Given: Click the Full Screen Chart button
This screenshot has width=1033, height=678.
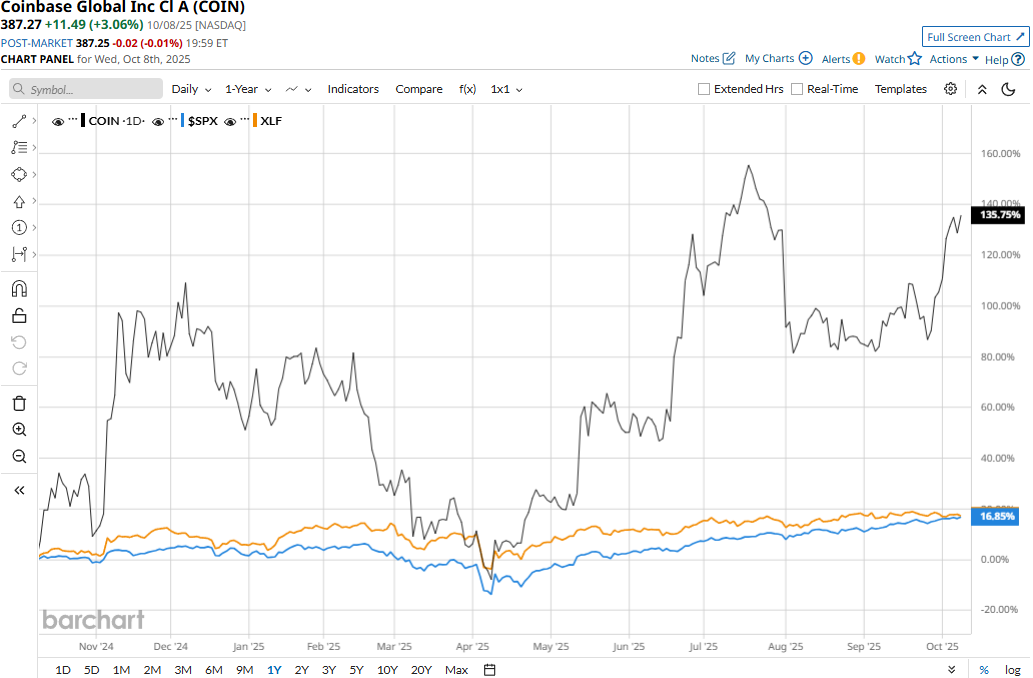Looking at the screenshot, I should 975,37.
